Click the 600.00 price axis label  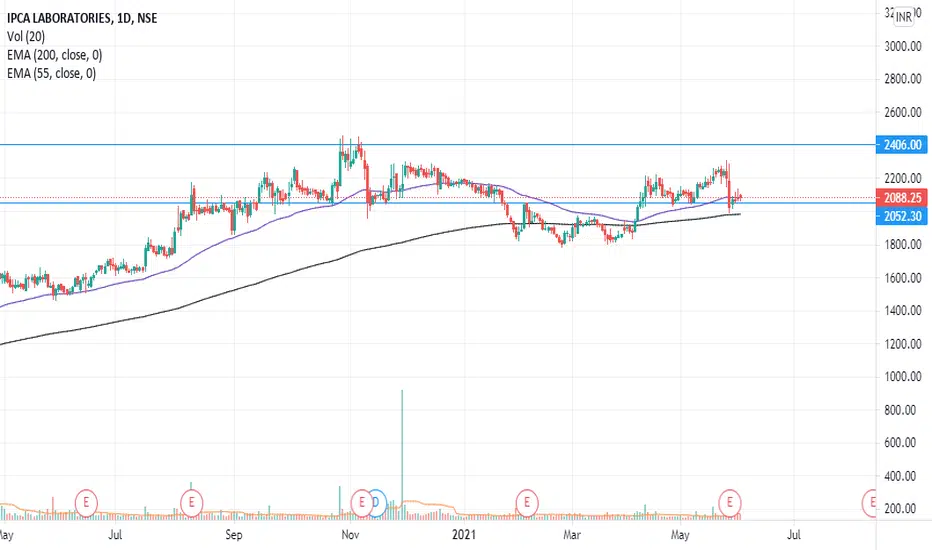click(900, 442)
